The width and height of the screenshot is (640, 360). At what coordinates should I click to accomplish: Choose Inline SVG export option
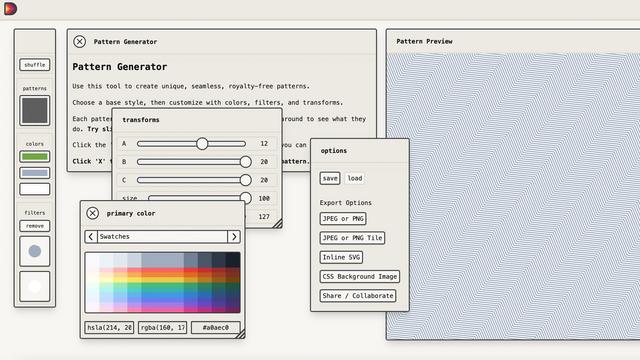pyautogui.click(x=341, y=257)
